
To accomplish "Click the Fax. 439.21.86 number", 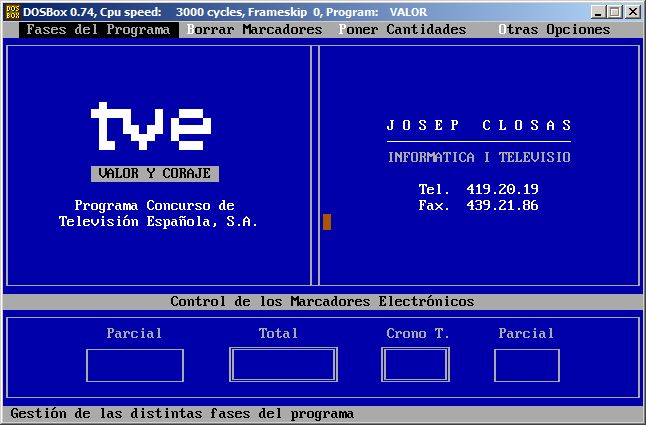I will coord(479,205).
